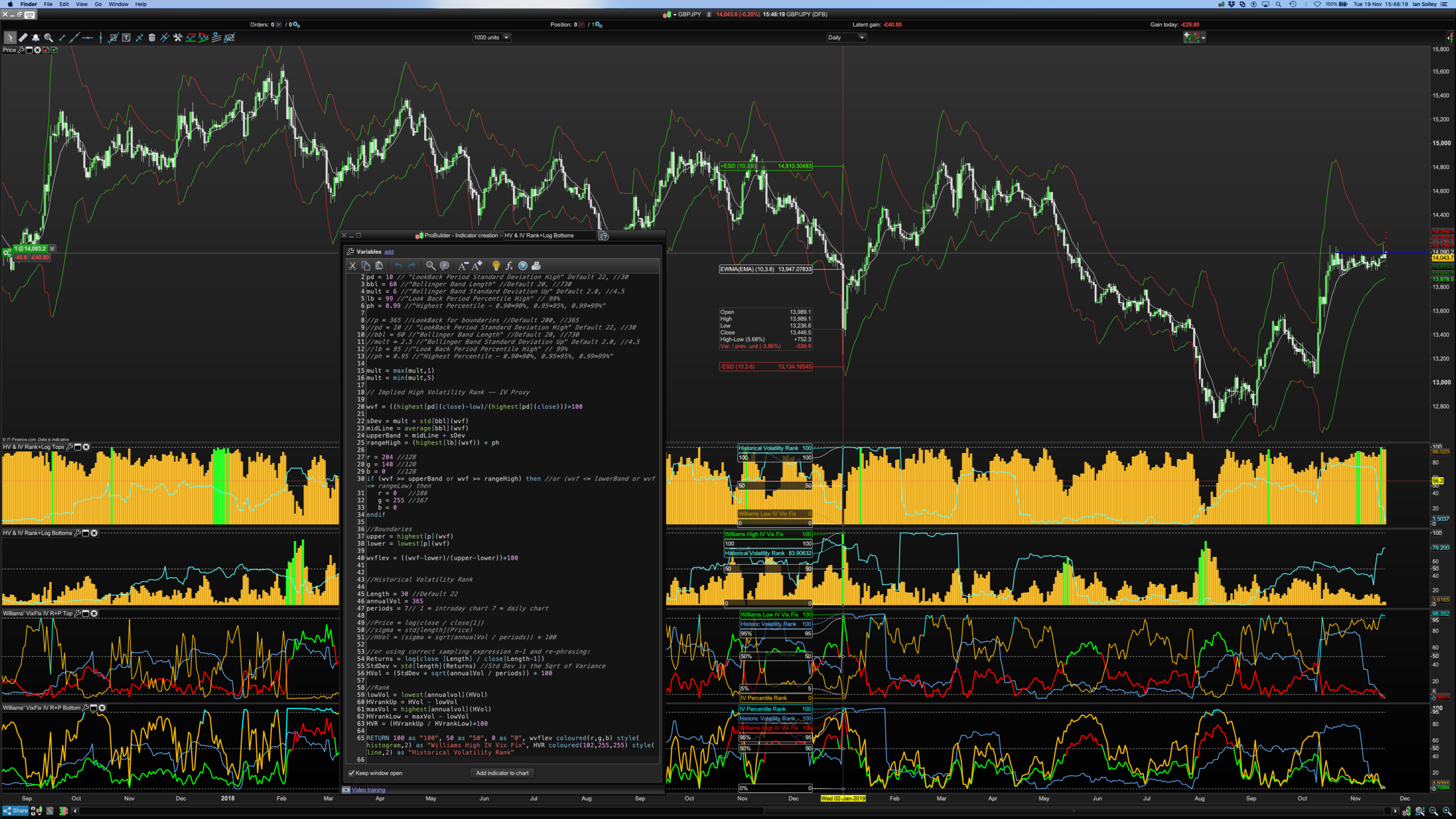Toggle the Keep window open checkbox
The image size is (1456, 819).
351,773
